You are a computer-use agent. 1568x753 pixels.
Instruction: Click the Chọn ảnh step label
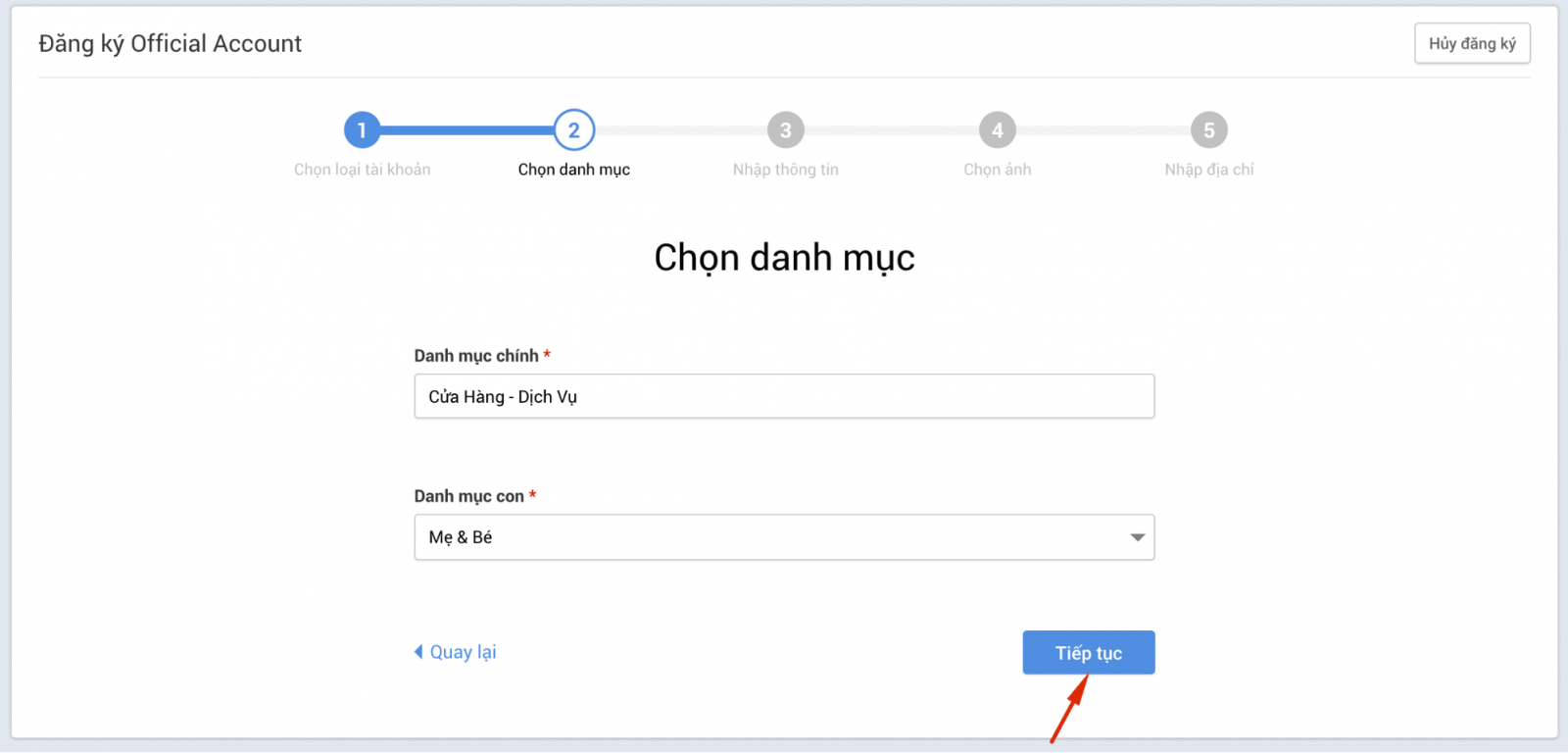(997, 170)
